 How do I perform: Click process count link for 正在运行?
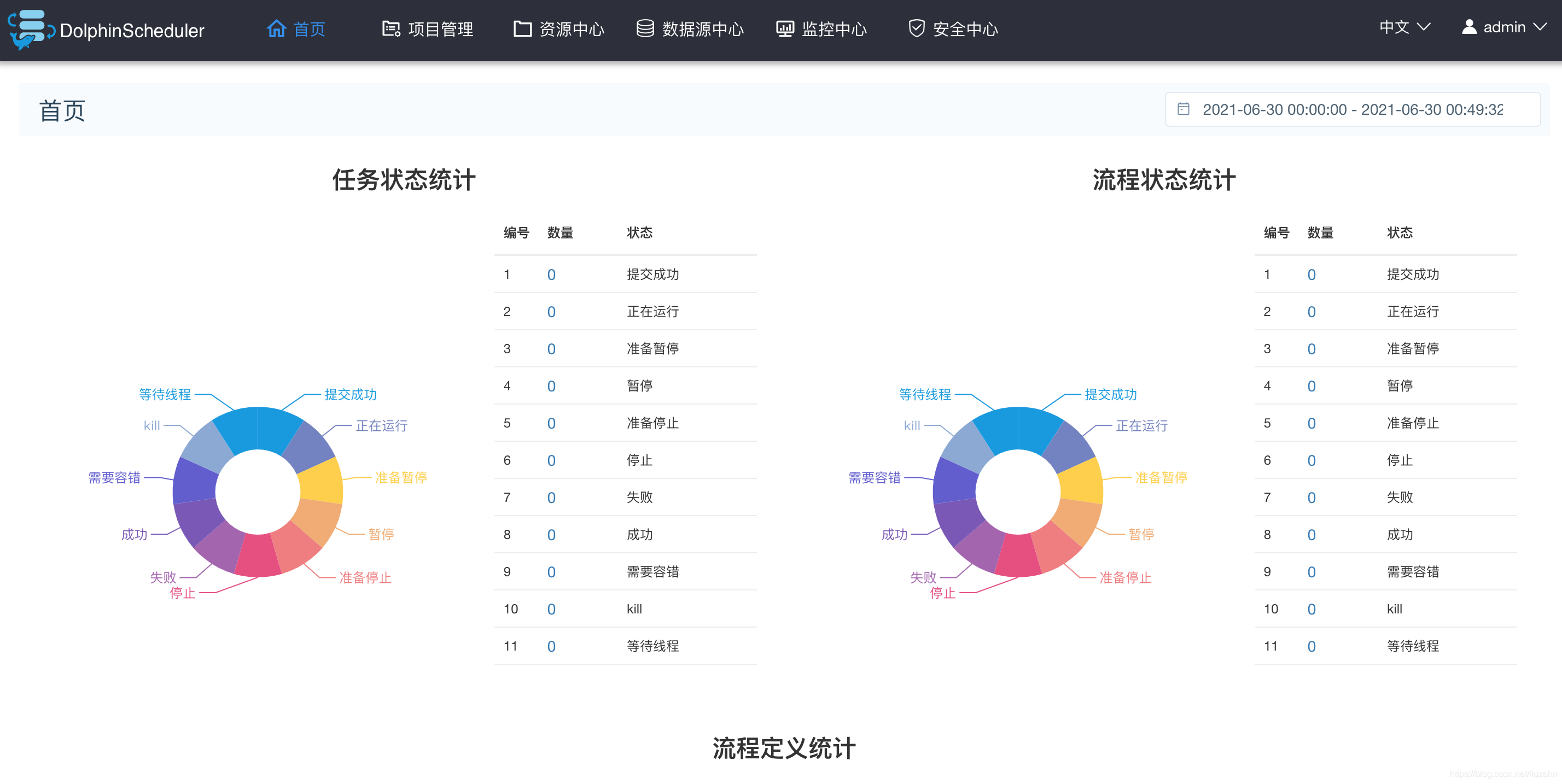click(1311, 312)
